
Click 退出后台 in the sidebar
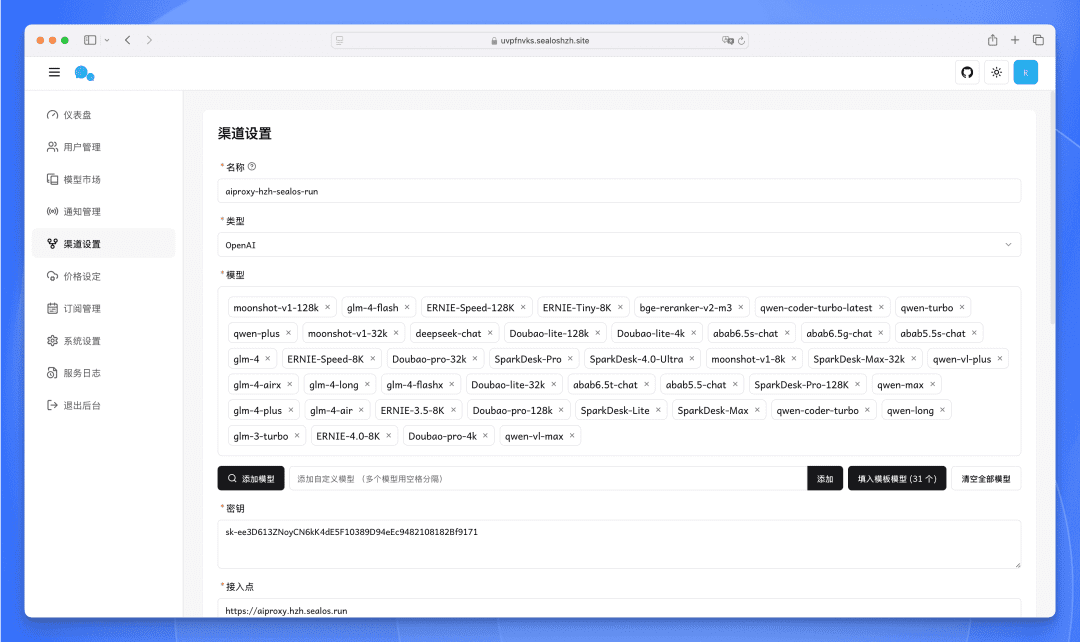click(x=103, y=405)
